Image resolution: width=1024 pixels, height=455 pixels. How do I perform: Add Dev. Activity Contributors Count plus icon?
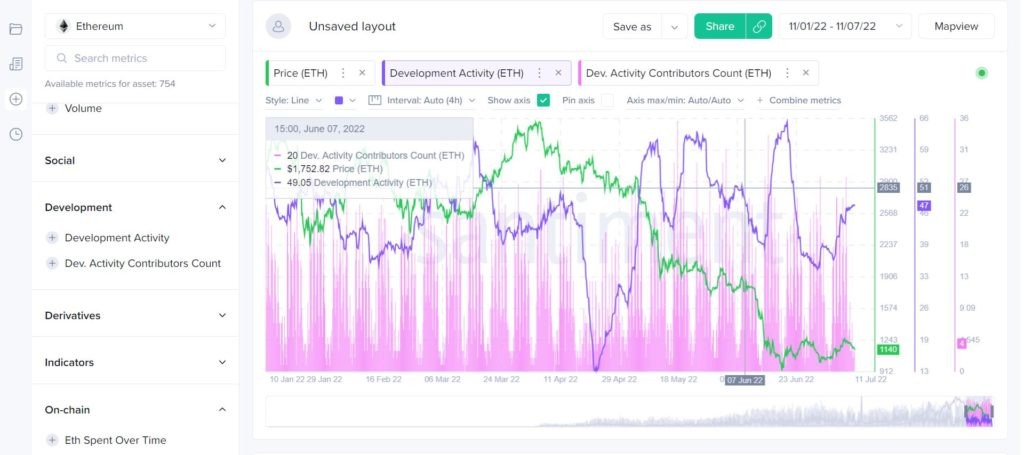(x=52, y=263)
